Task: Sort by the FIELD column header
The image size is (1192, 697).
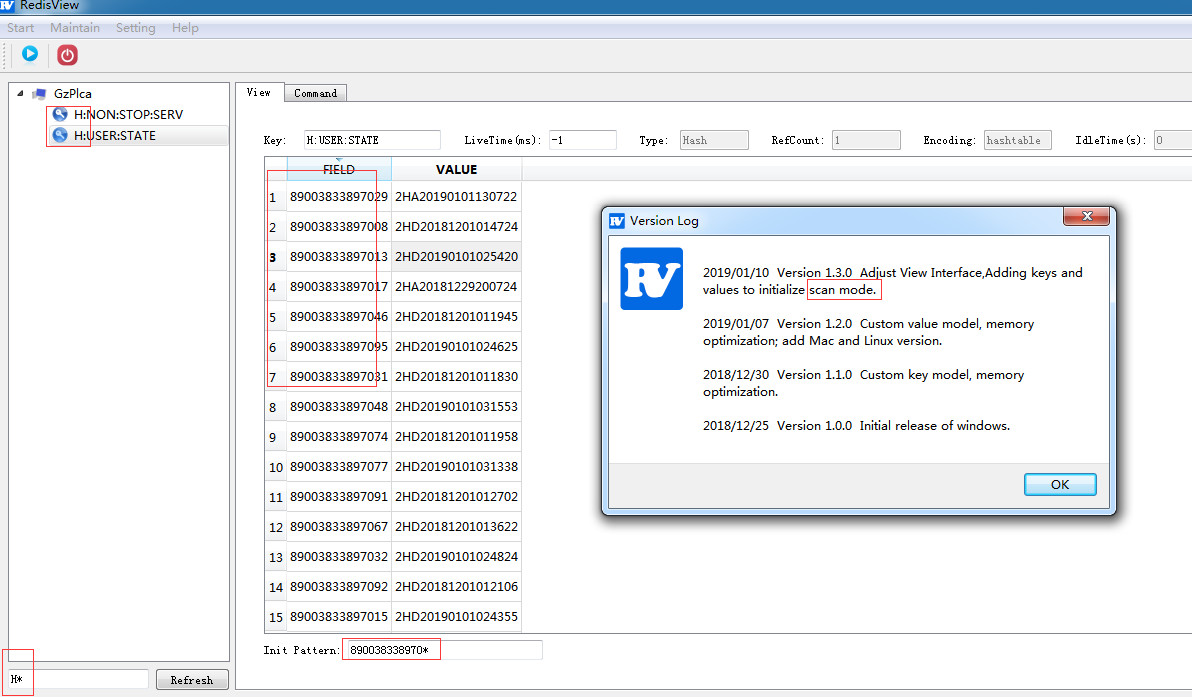Action: (339, 169)
